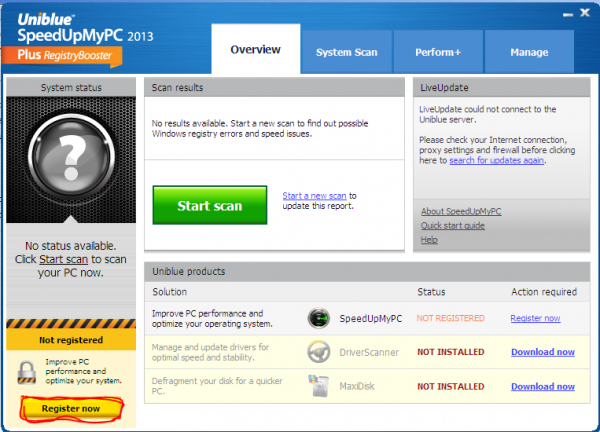The height and width of the screenshot is (432, 600).
Task: Click 'LiveUpdate could not connect' message
Action: tap(488, 114)
